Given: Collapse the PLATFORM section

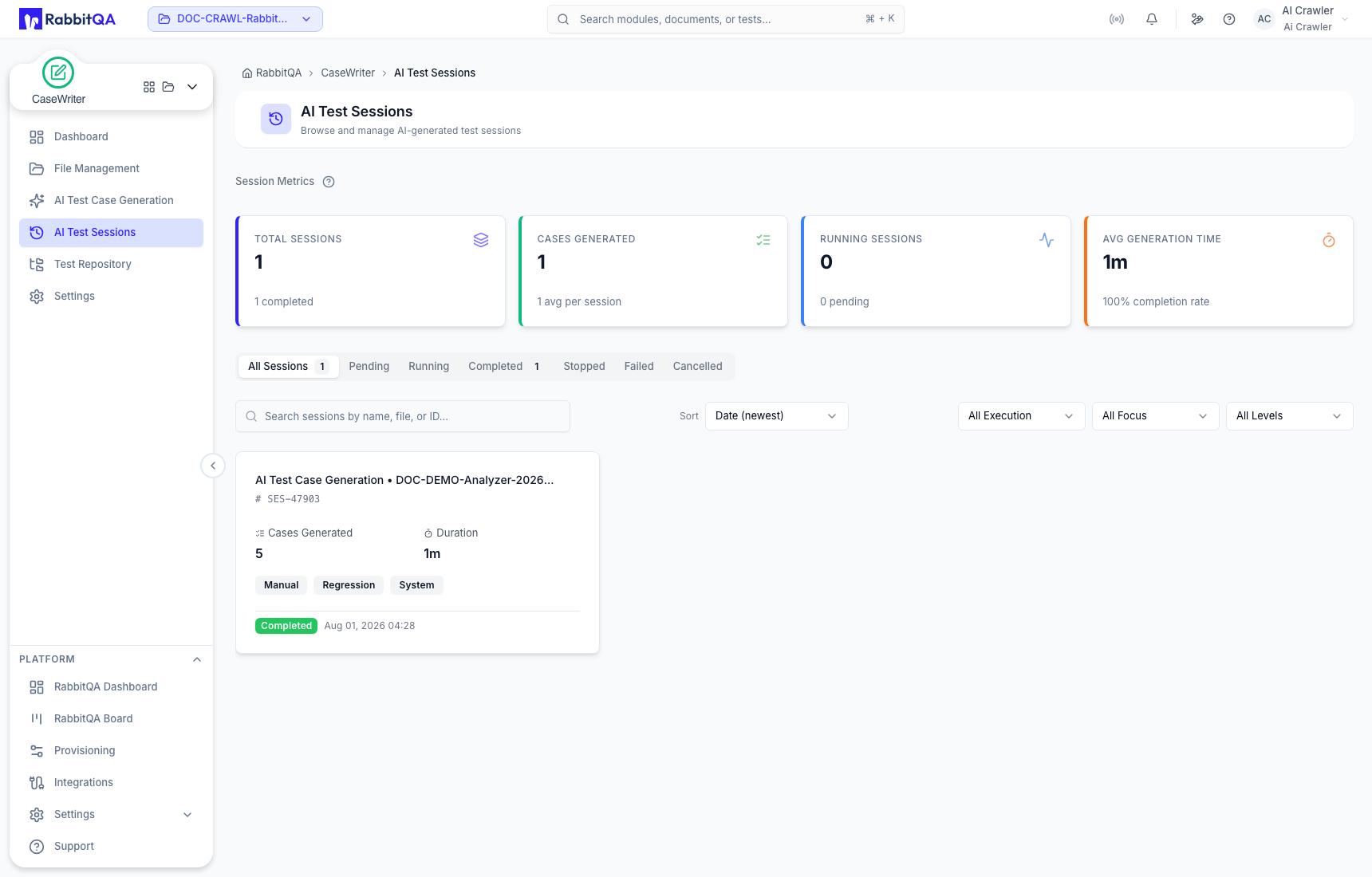Looking at the screenshot, I should (x=197, y=659).
